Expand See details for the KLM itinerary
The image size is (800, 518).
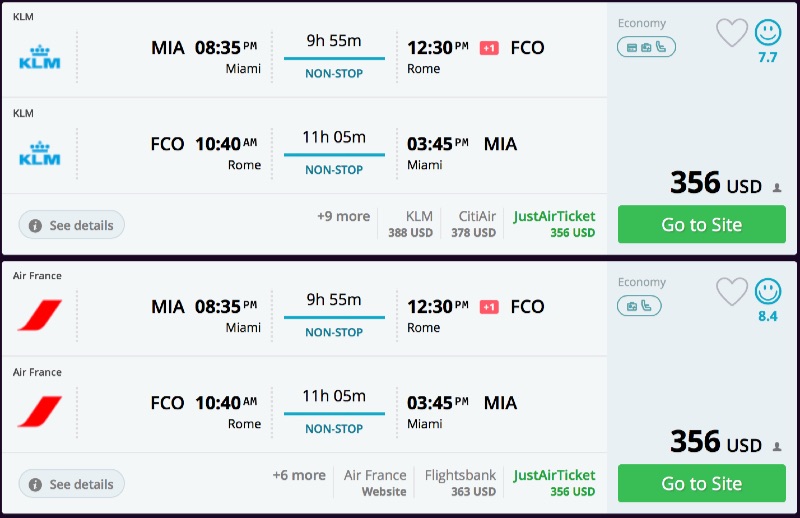click(72, 225)
